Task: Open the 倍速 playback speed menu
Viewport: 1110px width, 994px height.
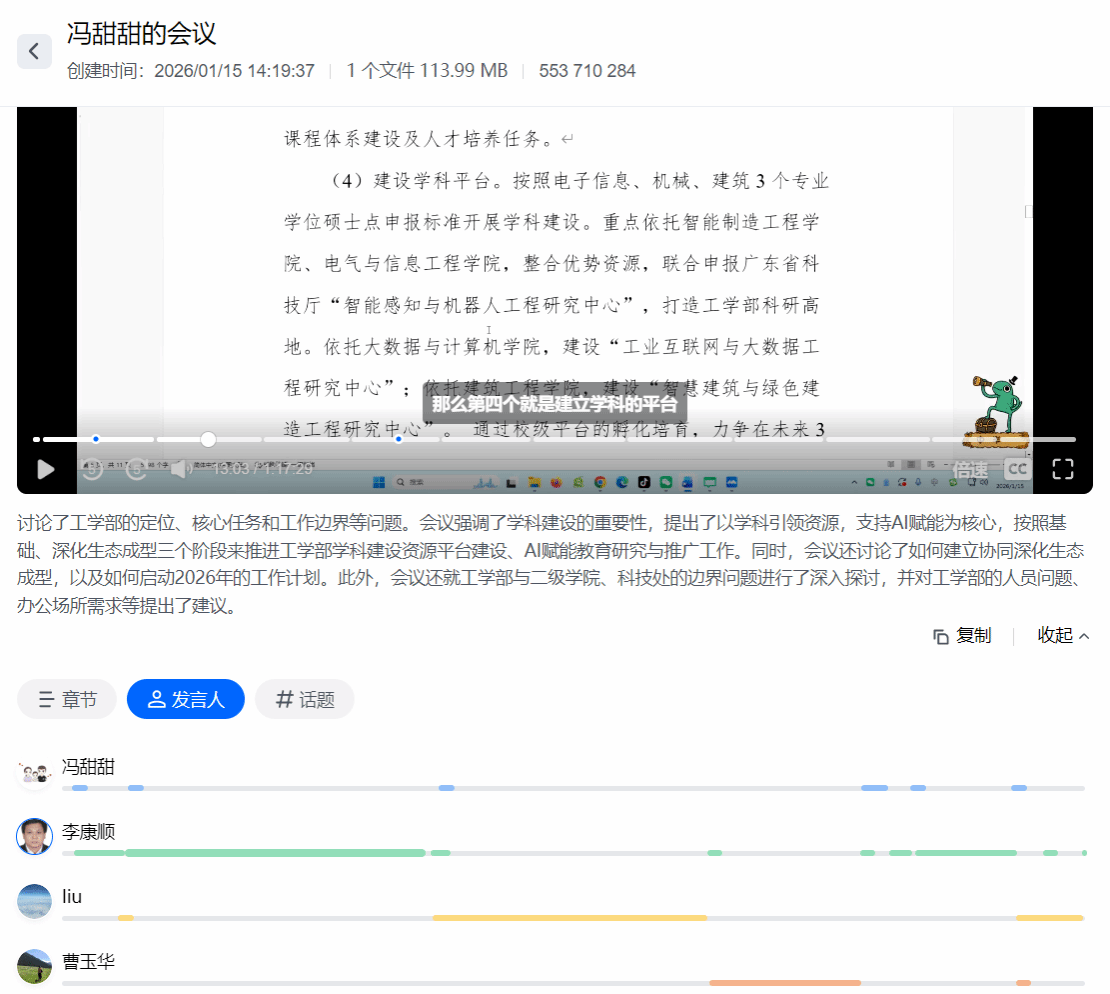Action: pos(969,469)
